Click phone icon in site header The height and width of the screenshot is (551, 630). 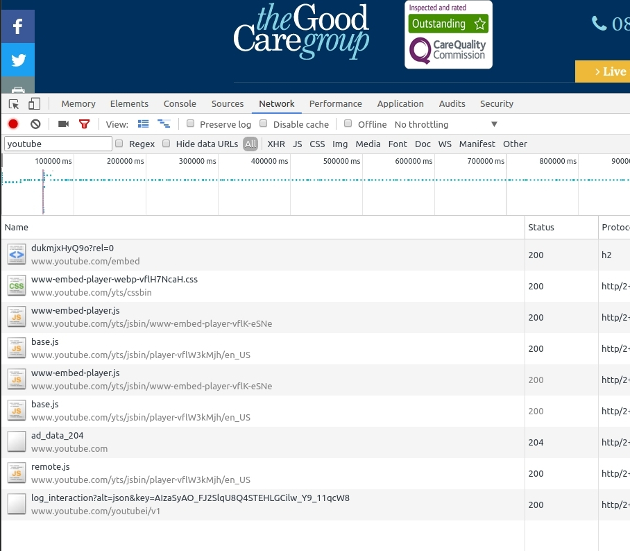click(599, 24)
